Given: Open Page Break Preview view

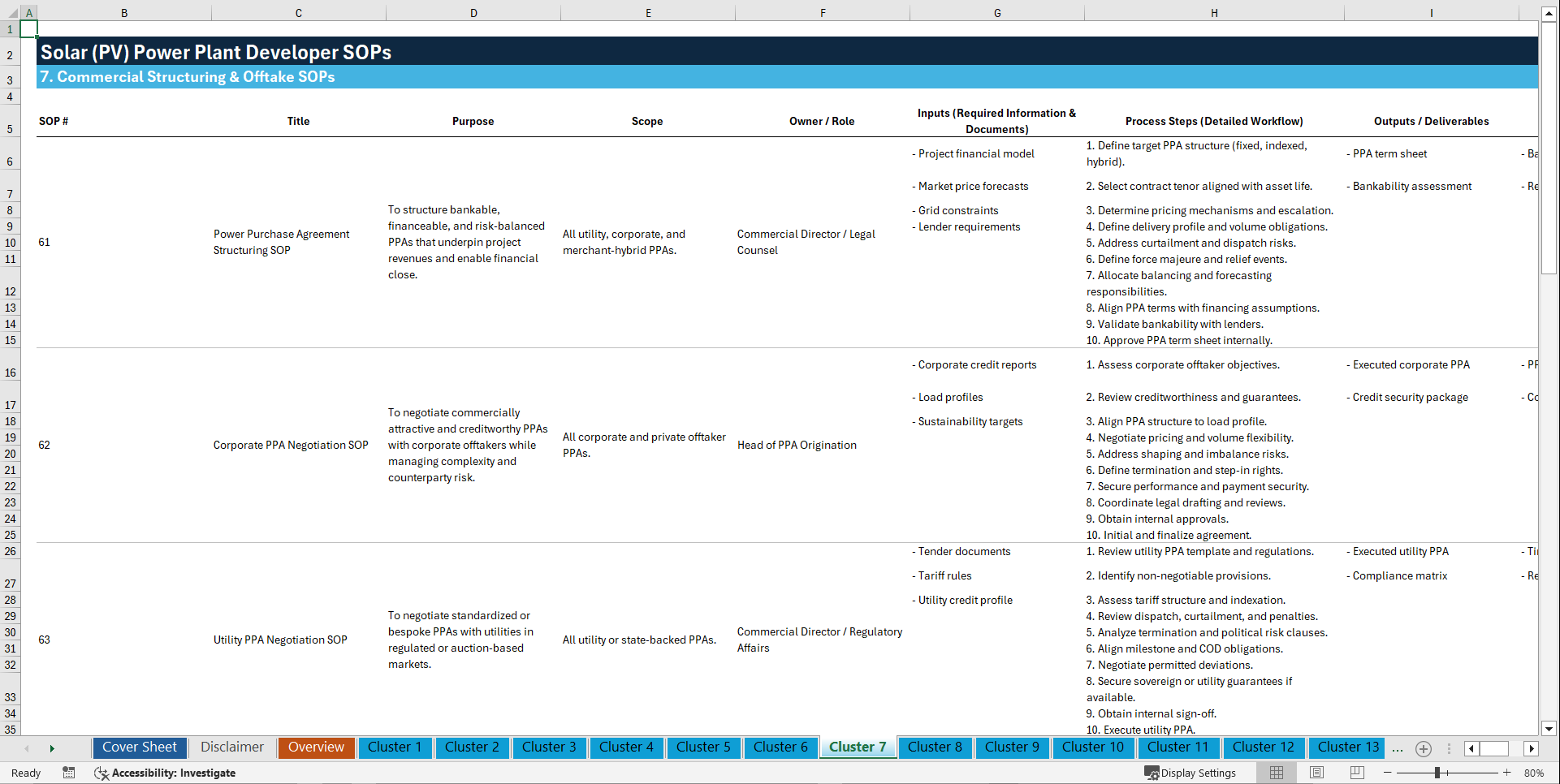Looking at the screenshot, I should (x=1355, y=773).
